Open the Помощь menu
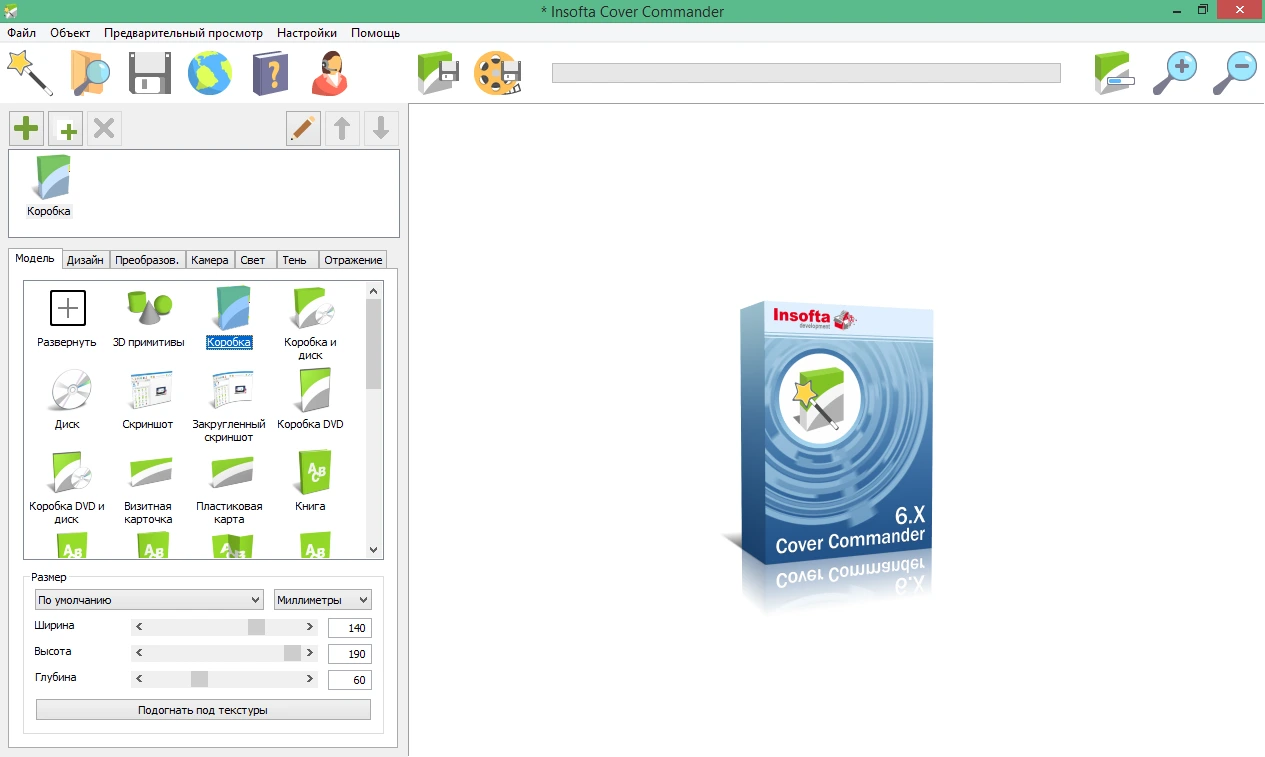The height and width of the screenshot is (757, 1265). point(375,33)
